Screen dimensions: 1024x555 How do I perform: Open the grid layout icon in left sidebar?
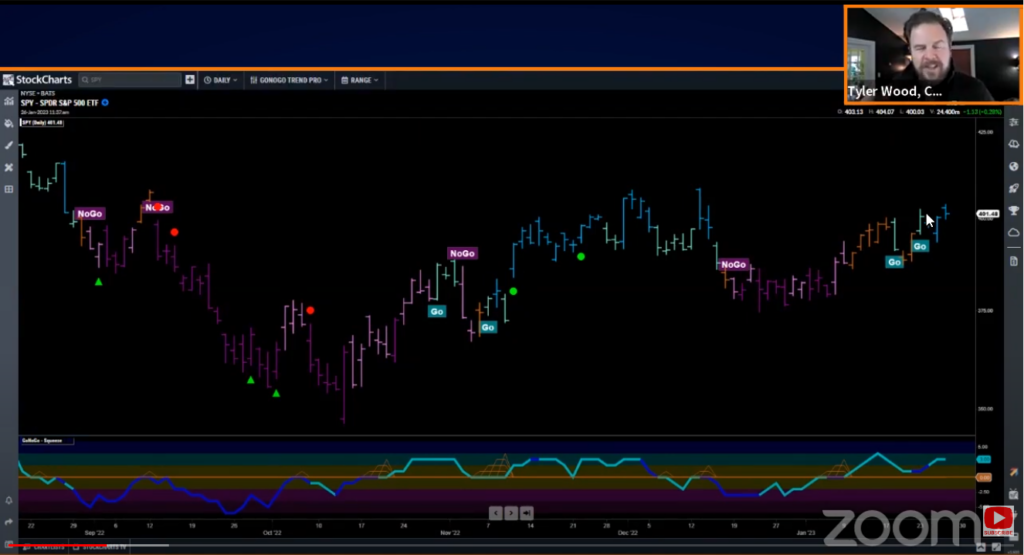coord(8,189)
